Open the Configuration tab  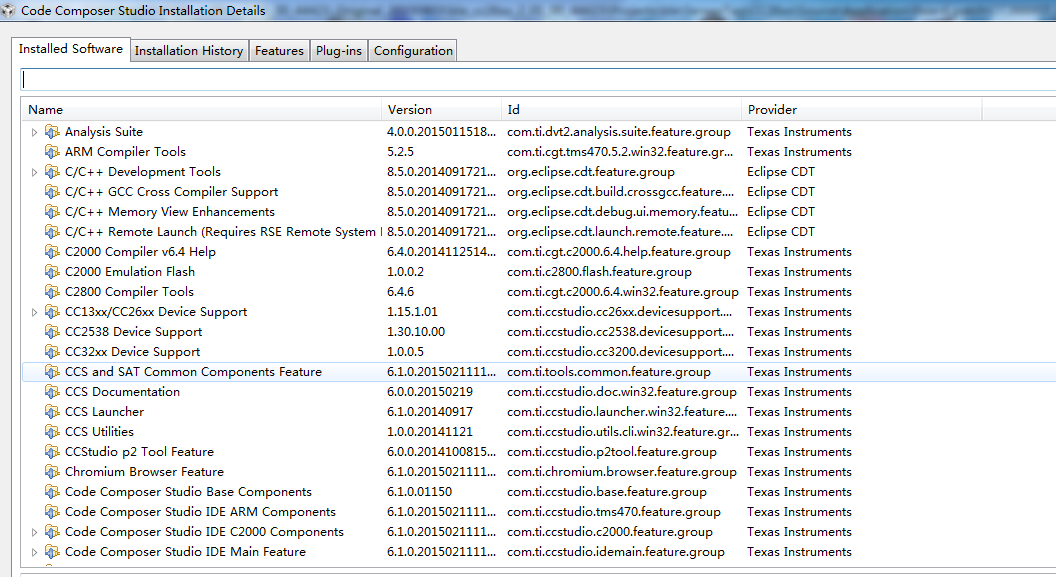coord(414,50)
